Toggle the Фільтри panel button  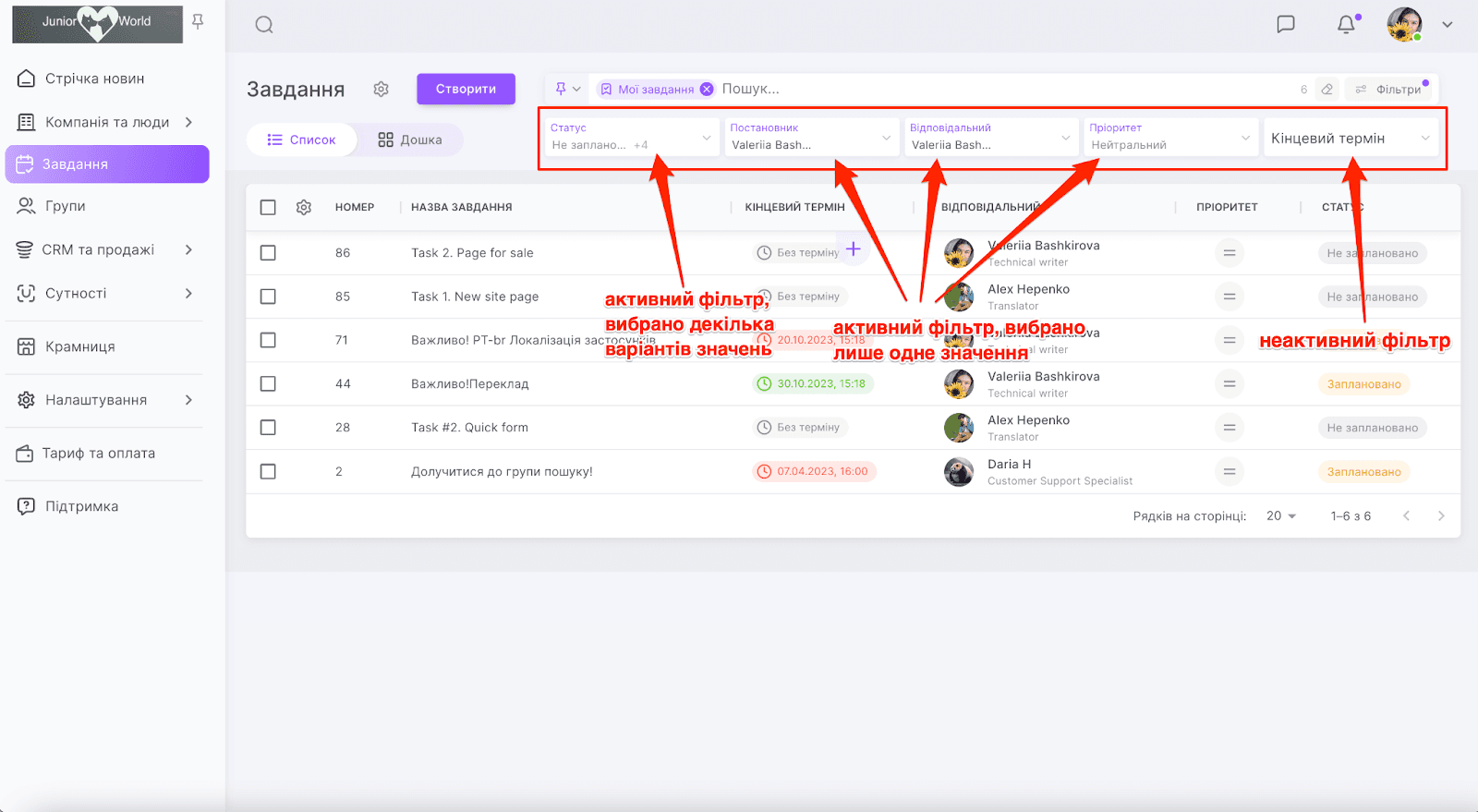tap(1388, 89)
